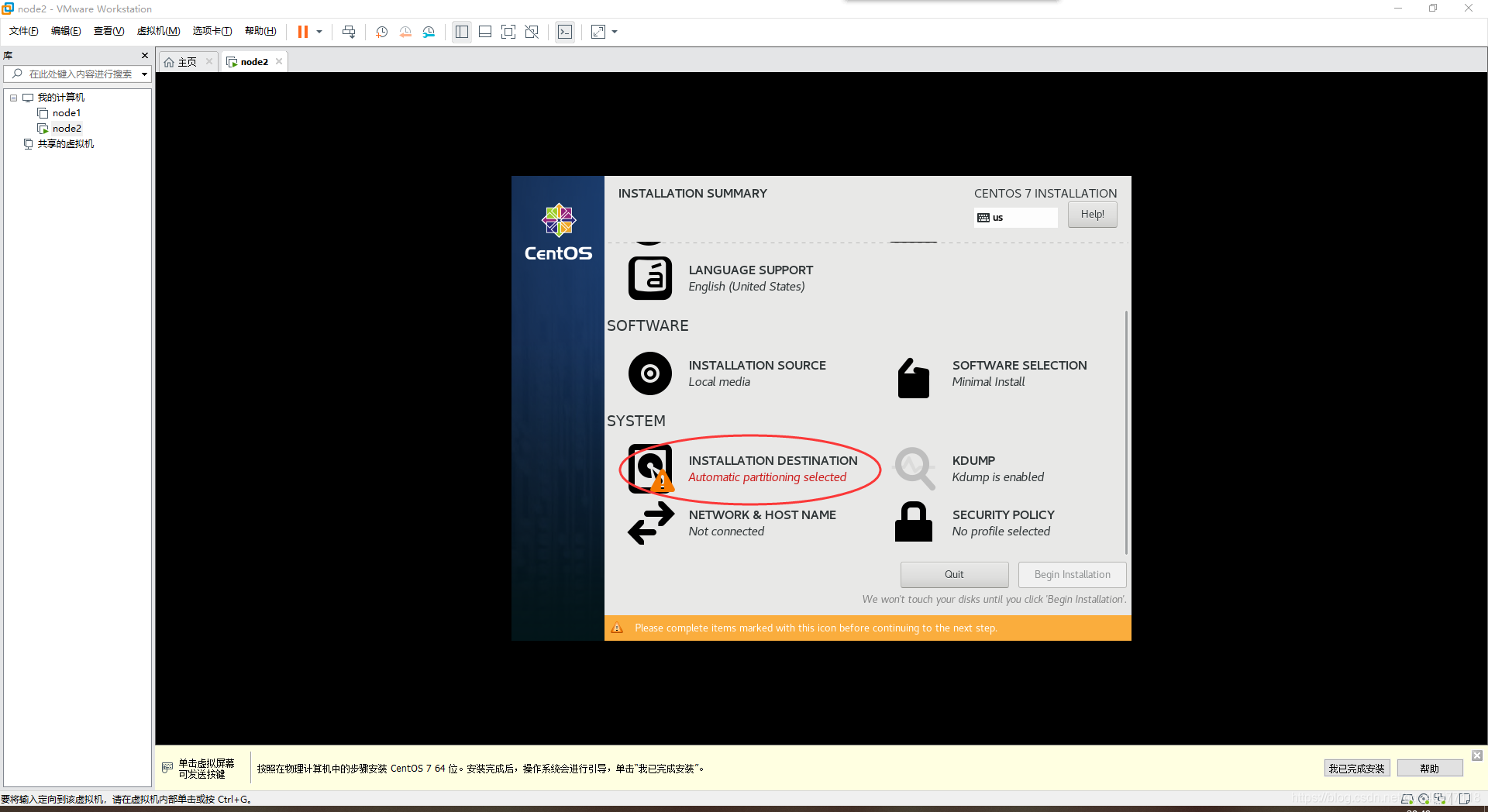Click the CD/DVD device status icon
This screenshot has height=812, width=1488.
(1424, 799)
